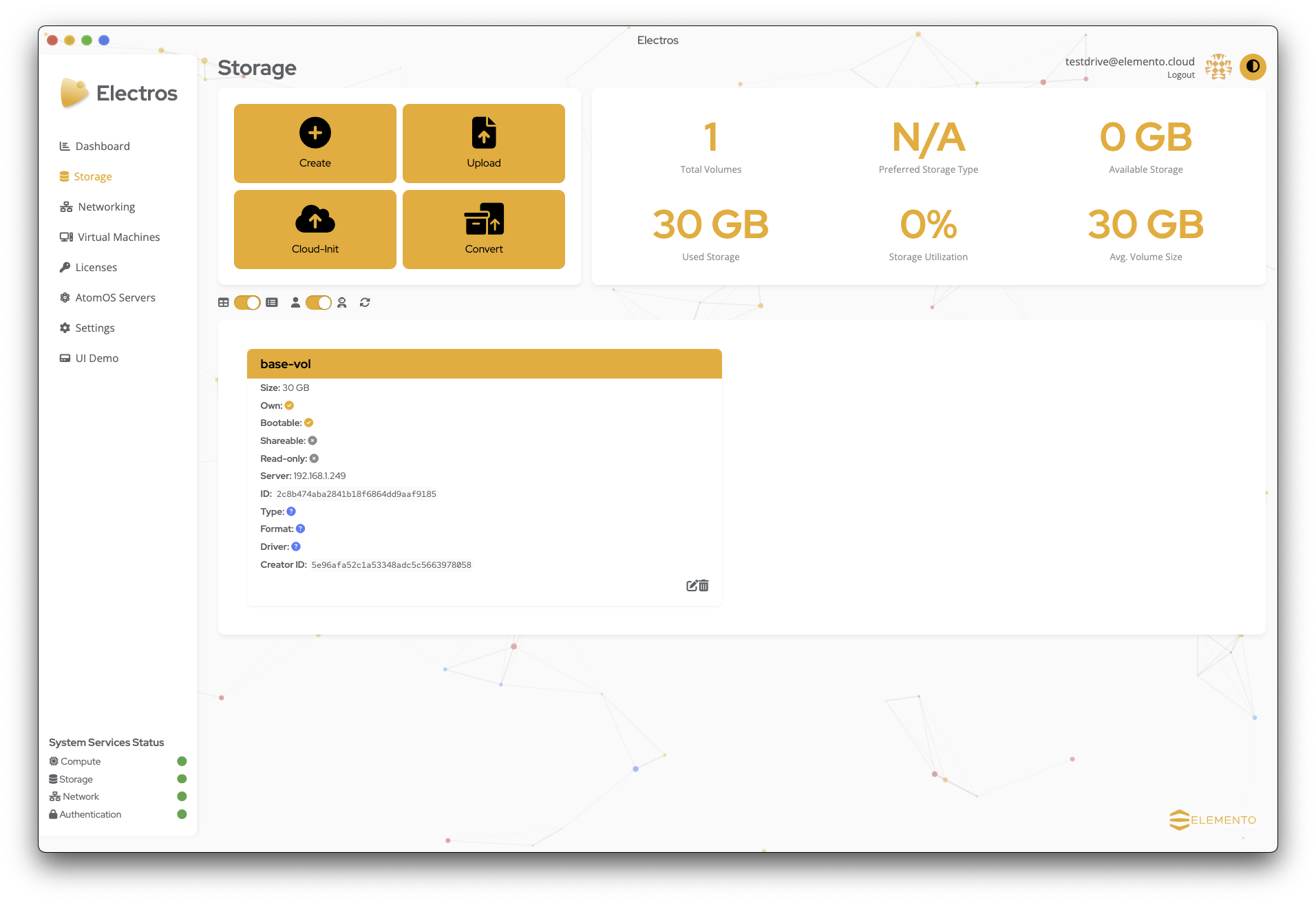
Task: Open the Convert tile
Action: (x=483, y=229)
